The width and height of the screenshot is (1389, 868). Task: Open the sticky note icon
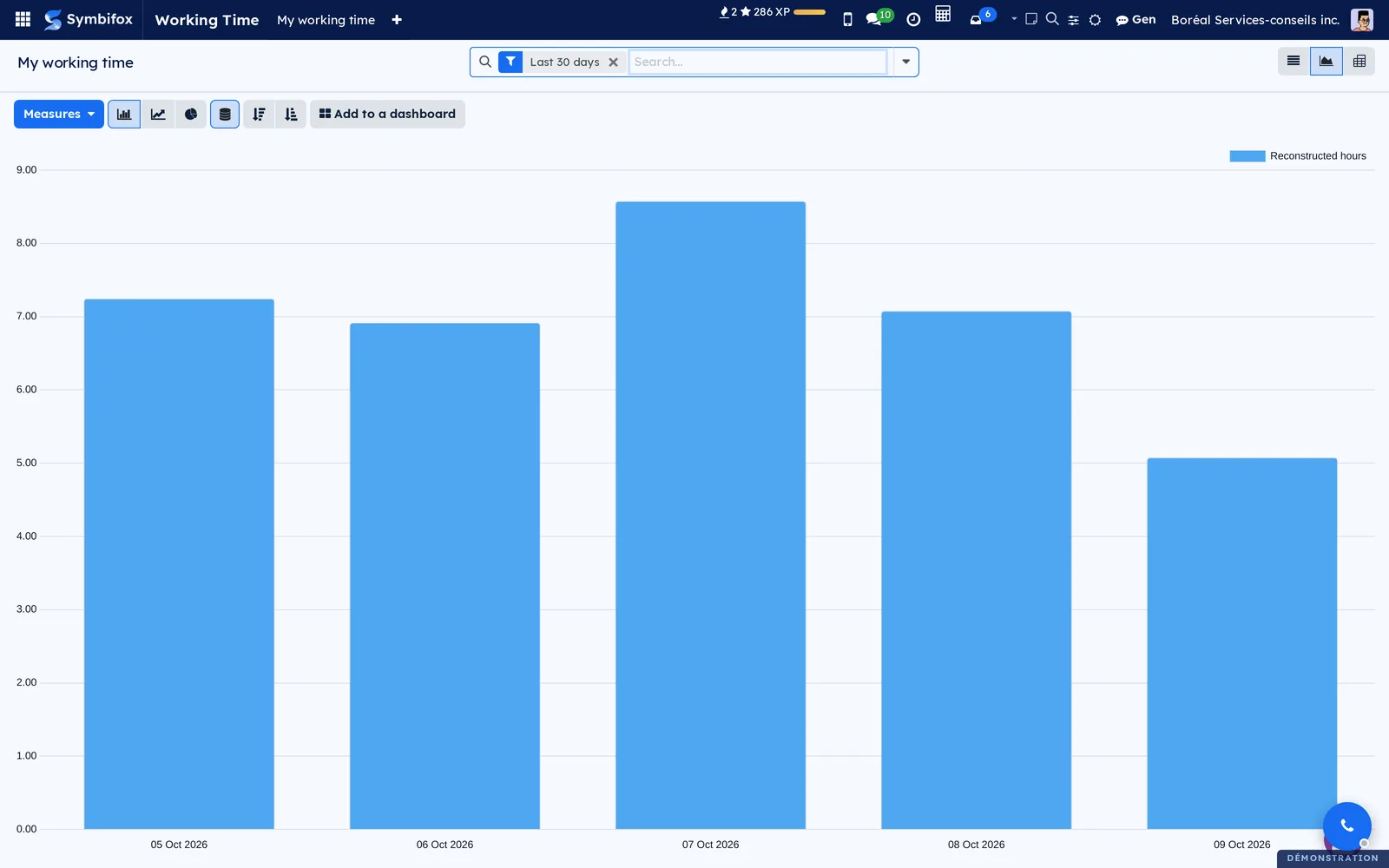[x=1031, y=18]
